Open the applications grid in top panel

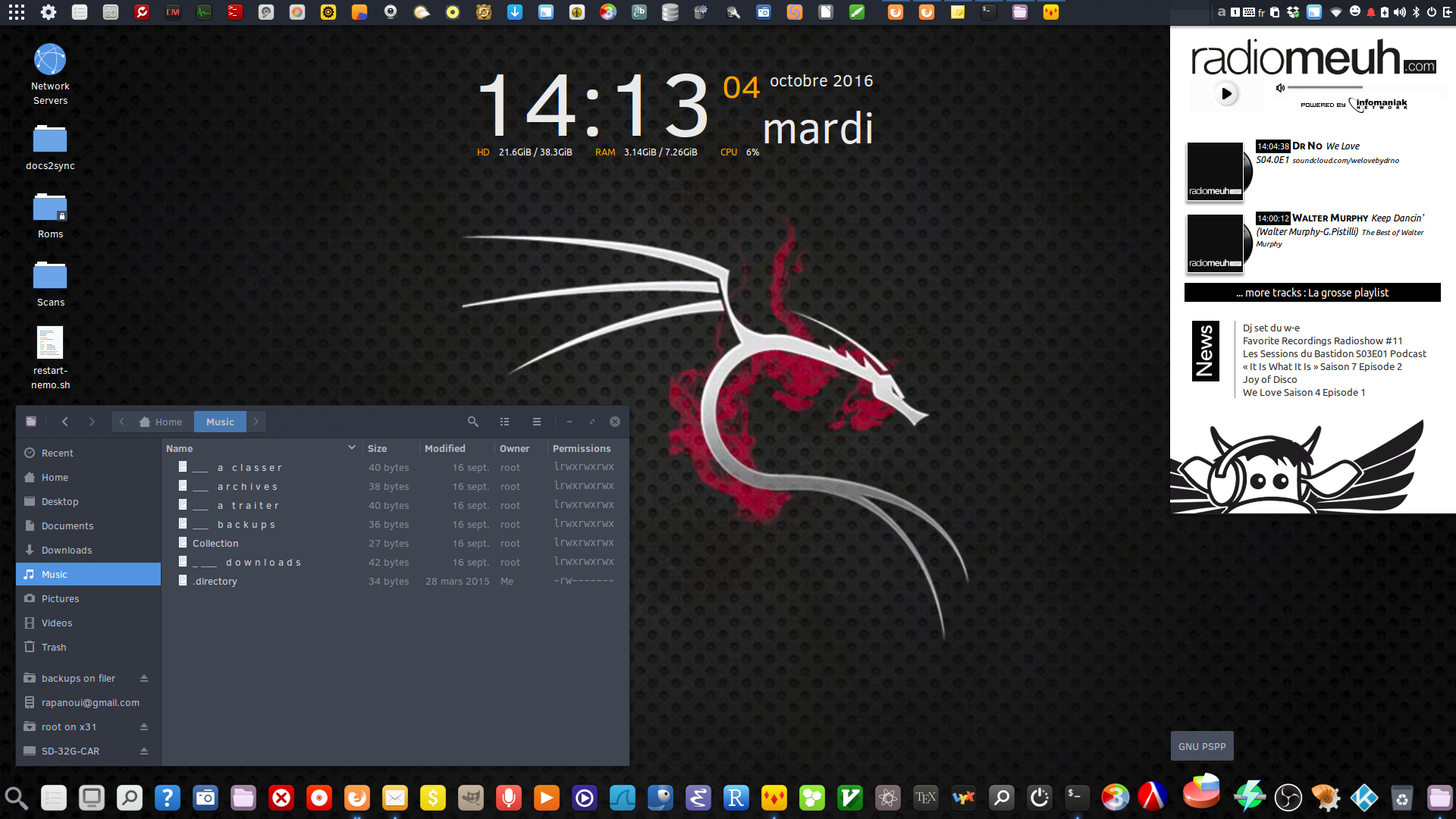point(17,12)
